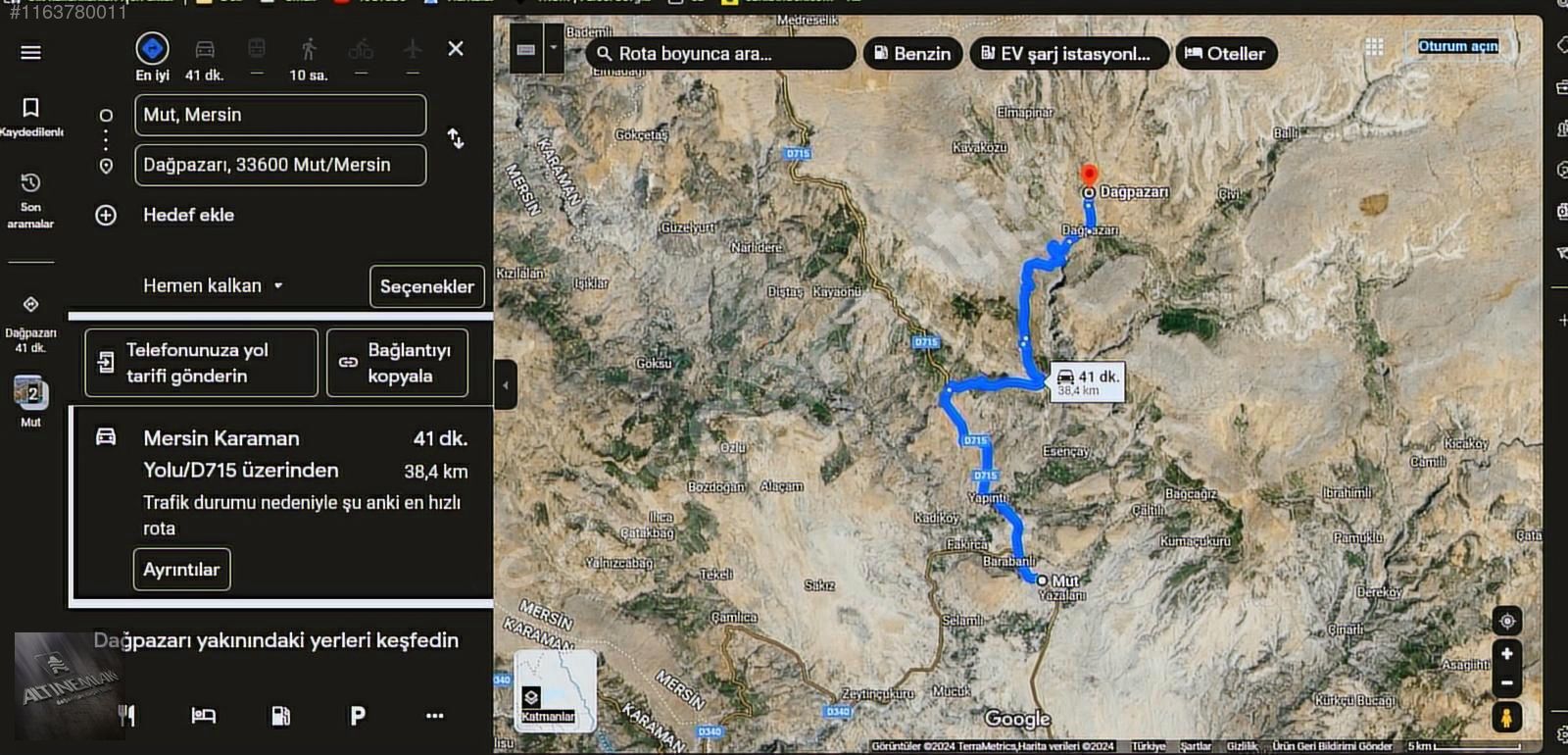Open the Google apps grid
1568x755 pixels.
point(1375,46)
